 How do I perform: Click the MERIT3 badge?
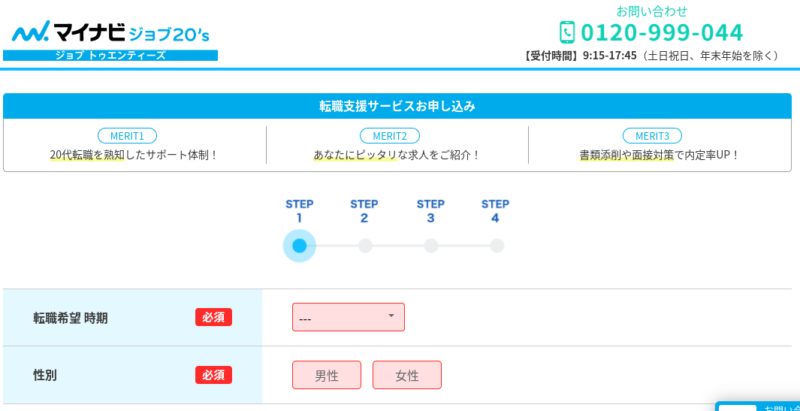tap(652, 136)
